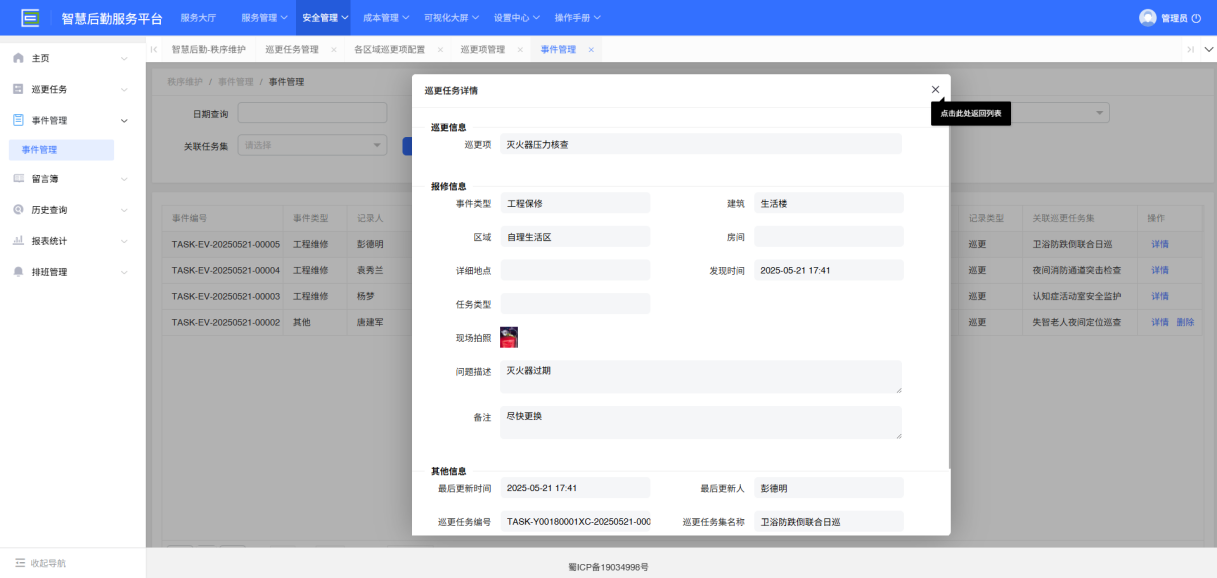Image resolution: width=1217 pixels, height=578 pixels.
Task: Click the tab bar scroll-right arrow icon
Action: pyautogui.click(x=1190, y=49)
